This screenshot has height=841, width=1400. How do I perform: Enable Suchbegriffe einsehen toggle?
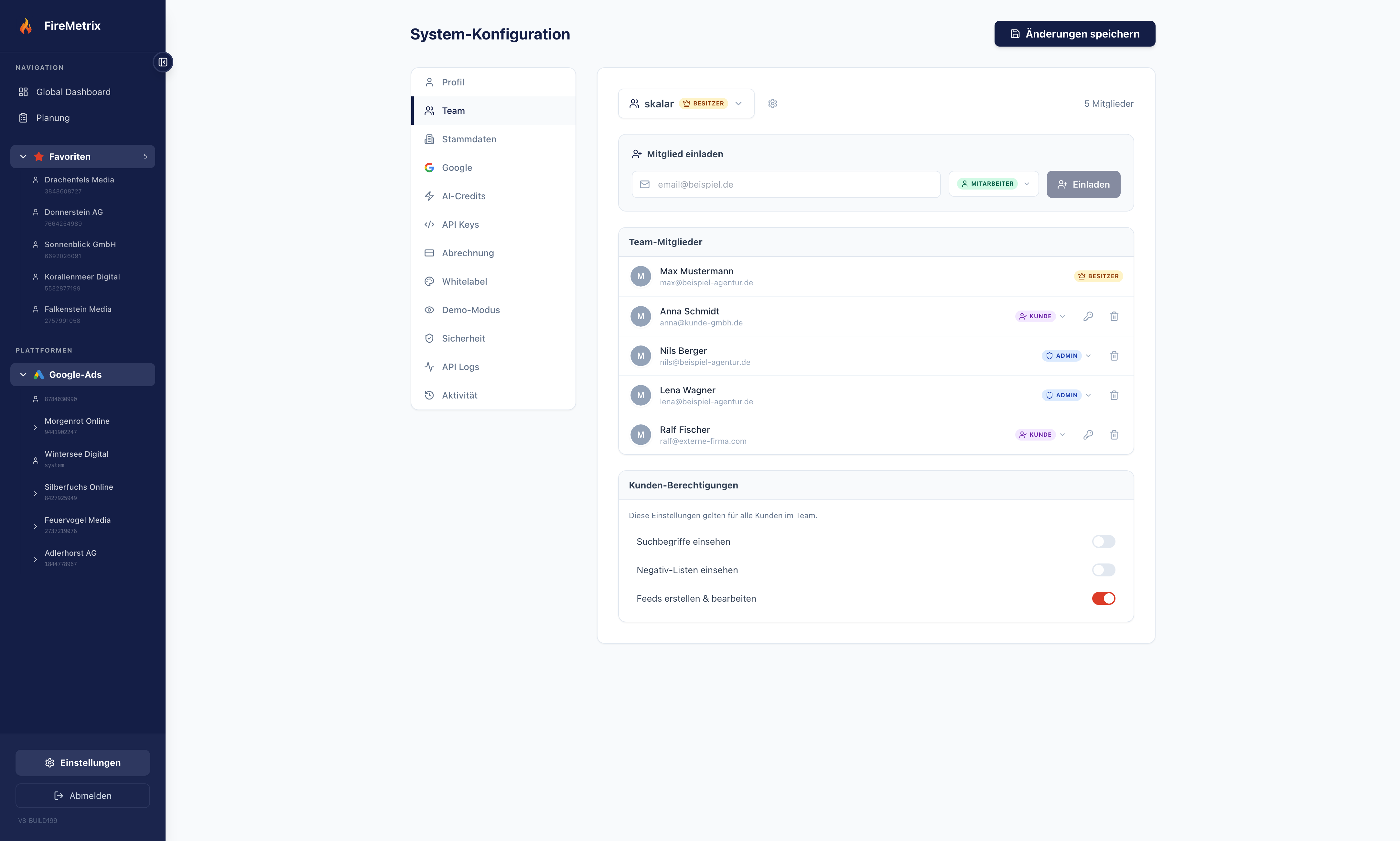click(1103, 542)
